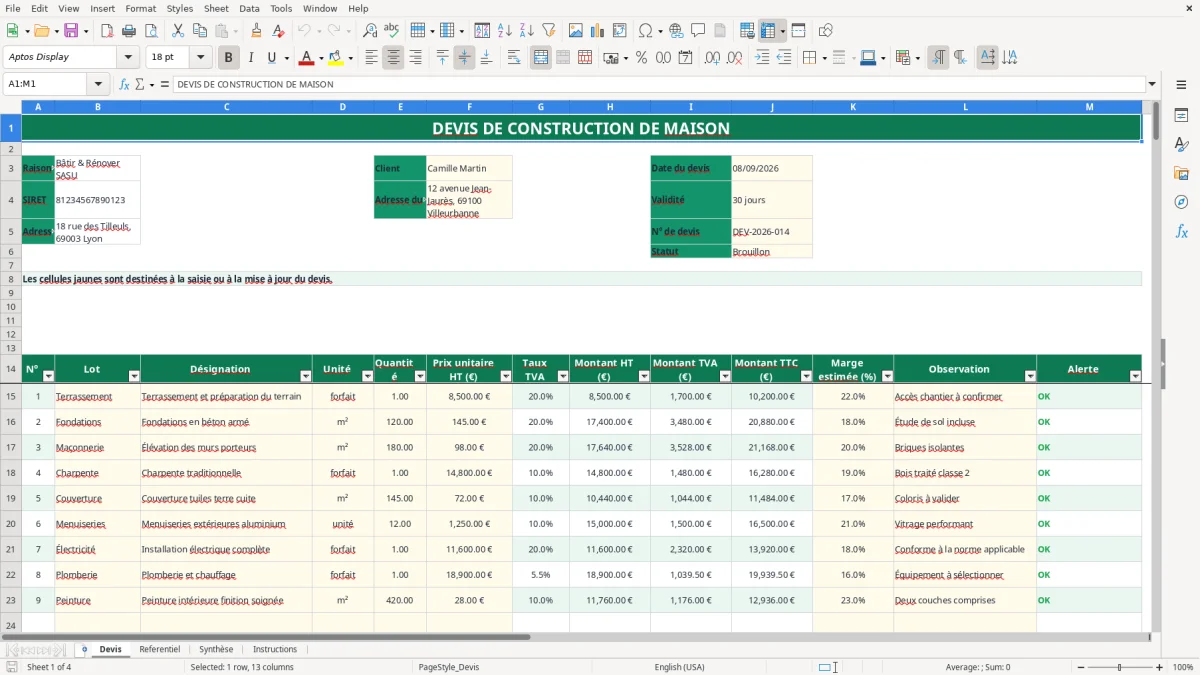Click English (USA) language in status bar

[680, 667]
